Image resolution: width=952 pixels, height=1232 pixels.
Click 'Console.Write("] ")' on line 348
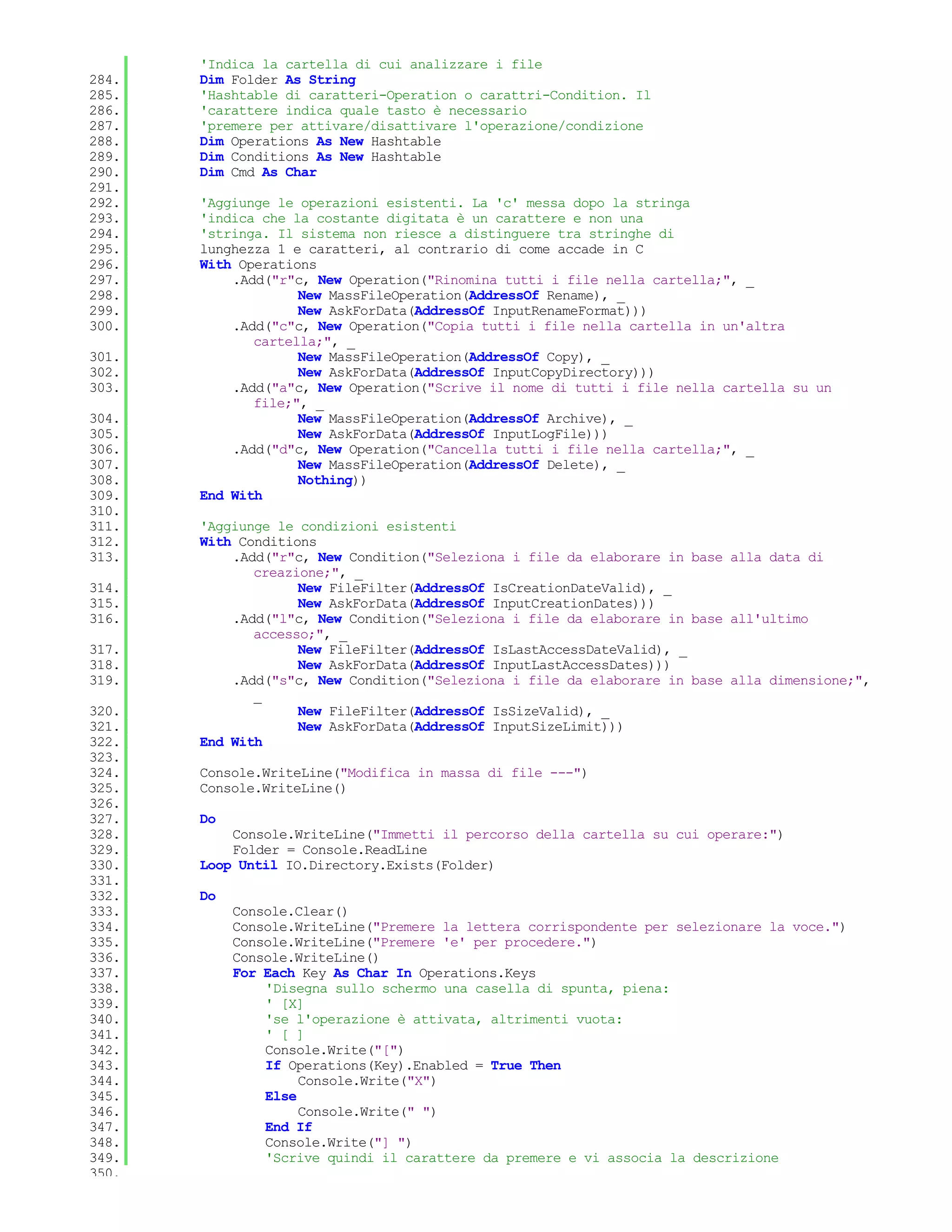[338, 1142]
